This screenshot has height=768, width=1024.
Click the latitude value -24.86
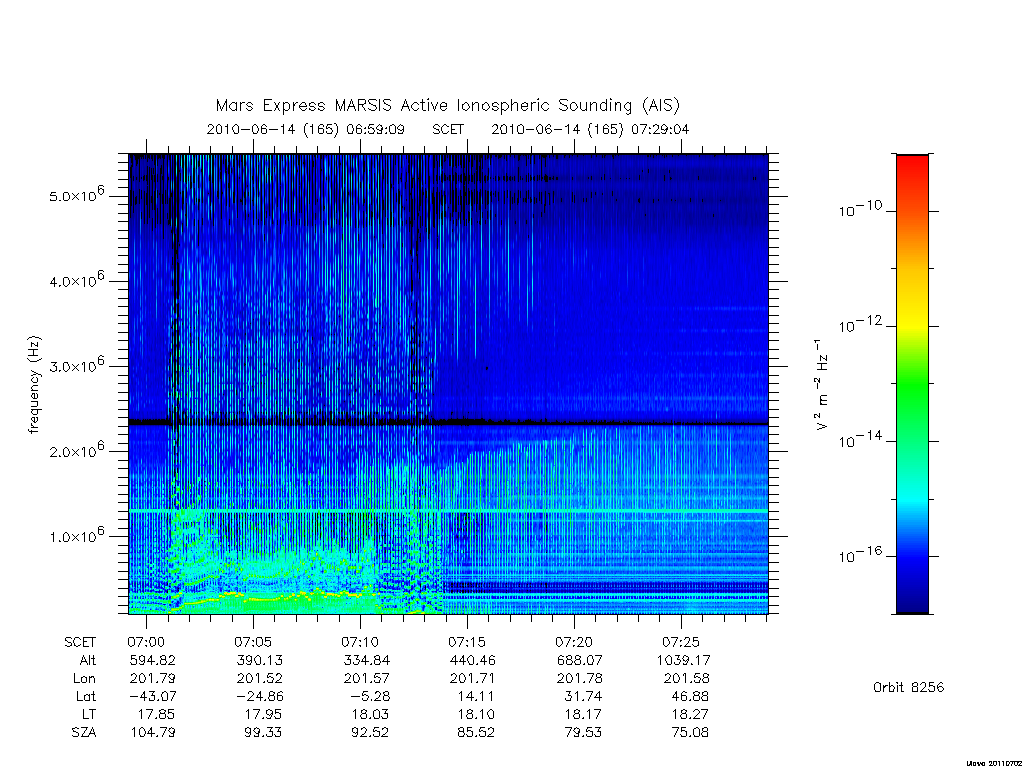coord(260,697)
